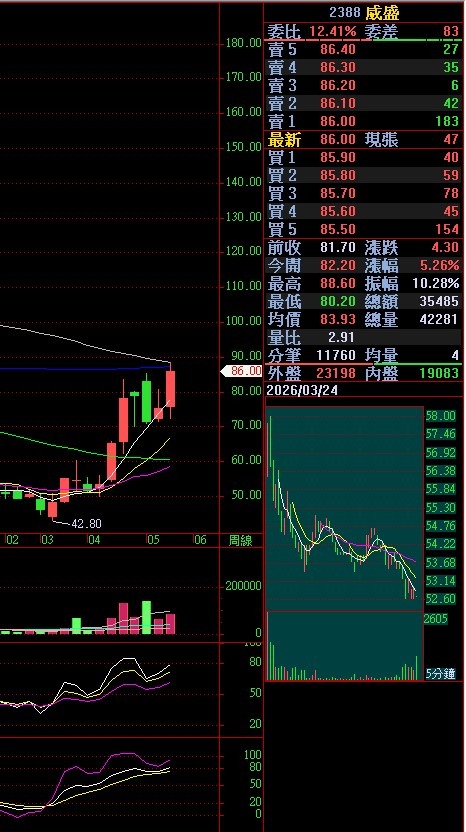Click the 2605 mini volume axis label
This screenshot has width=466, height=832.
(x=436, y=619)
